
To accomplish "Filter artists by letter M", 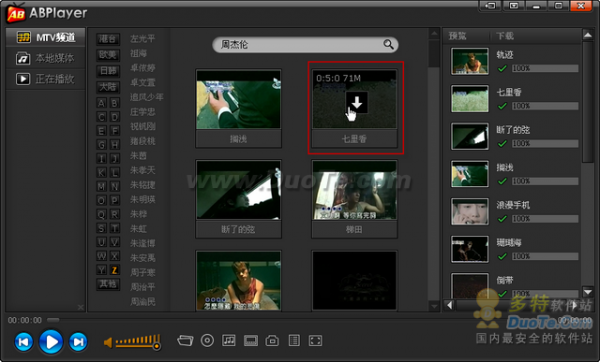I will (x=101, y=186).
